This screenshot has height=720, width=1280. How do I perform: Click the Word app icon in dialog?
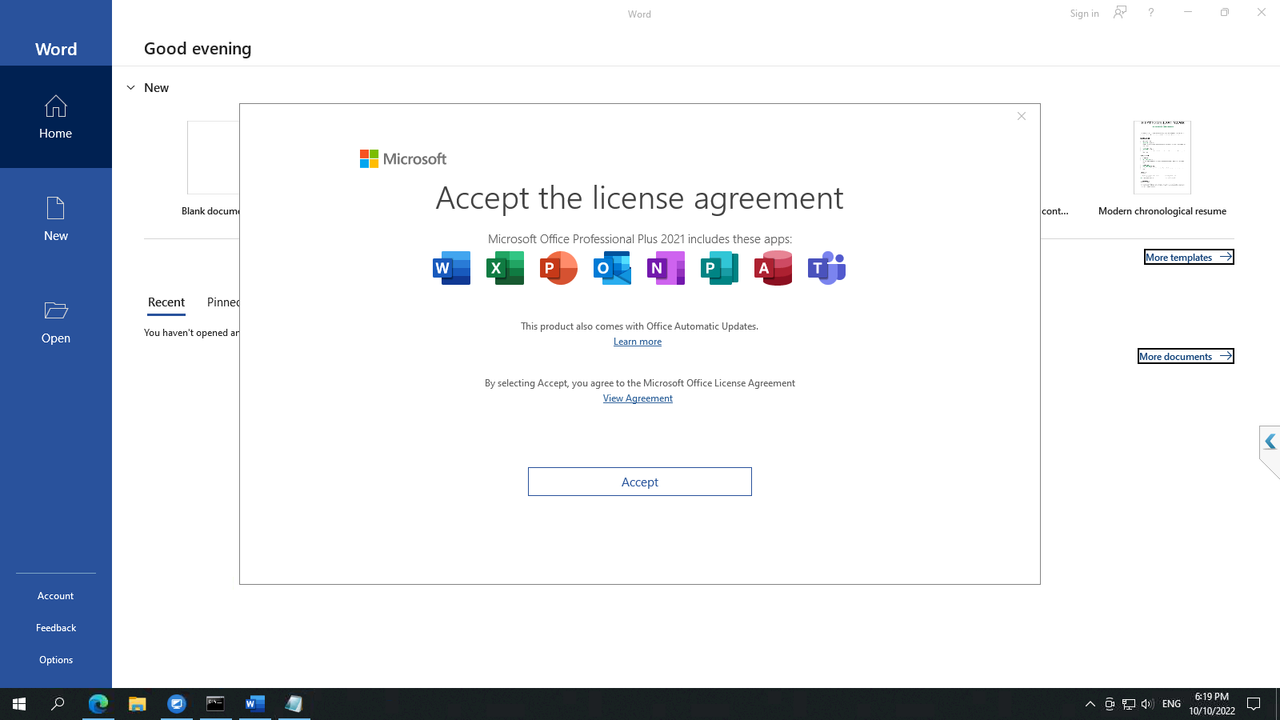tap(452, 268)
